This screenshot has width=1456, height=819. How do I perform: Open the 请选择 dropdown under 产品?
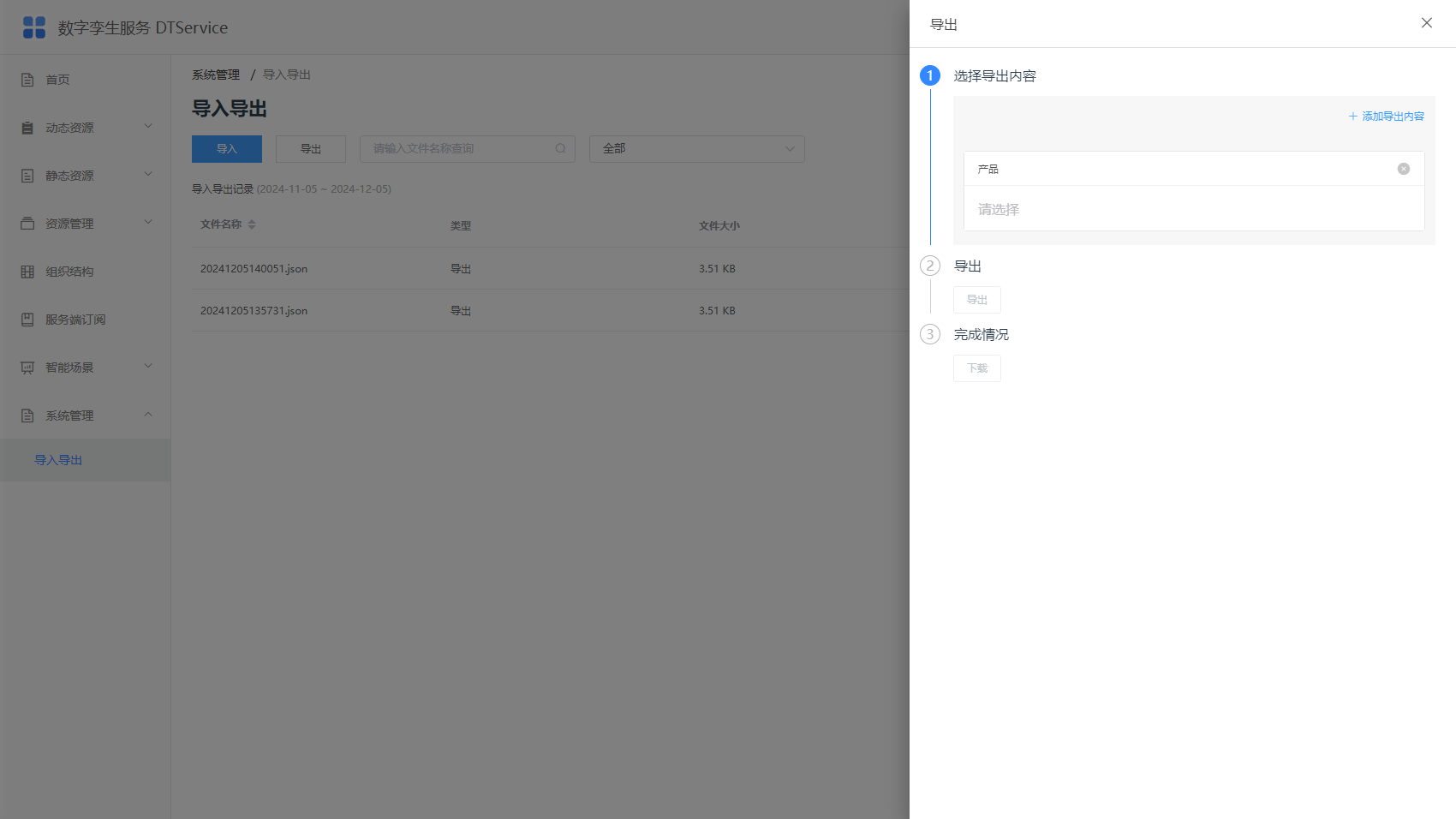tap(1194, 209)
